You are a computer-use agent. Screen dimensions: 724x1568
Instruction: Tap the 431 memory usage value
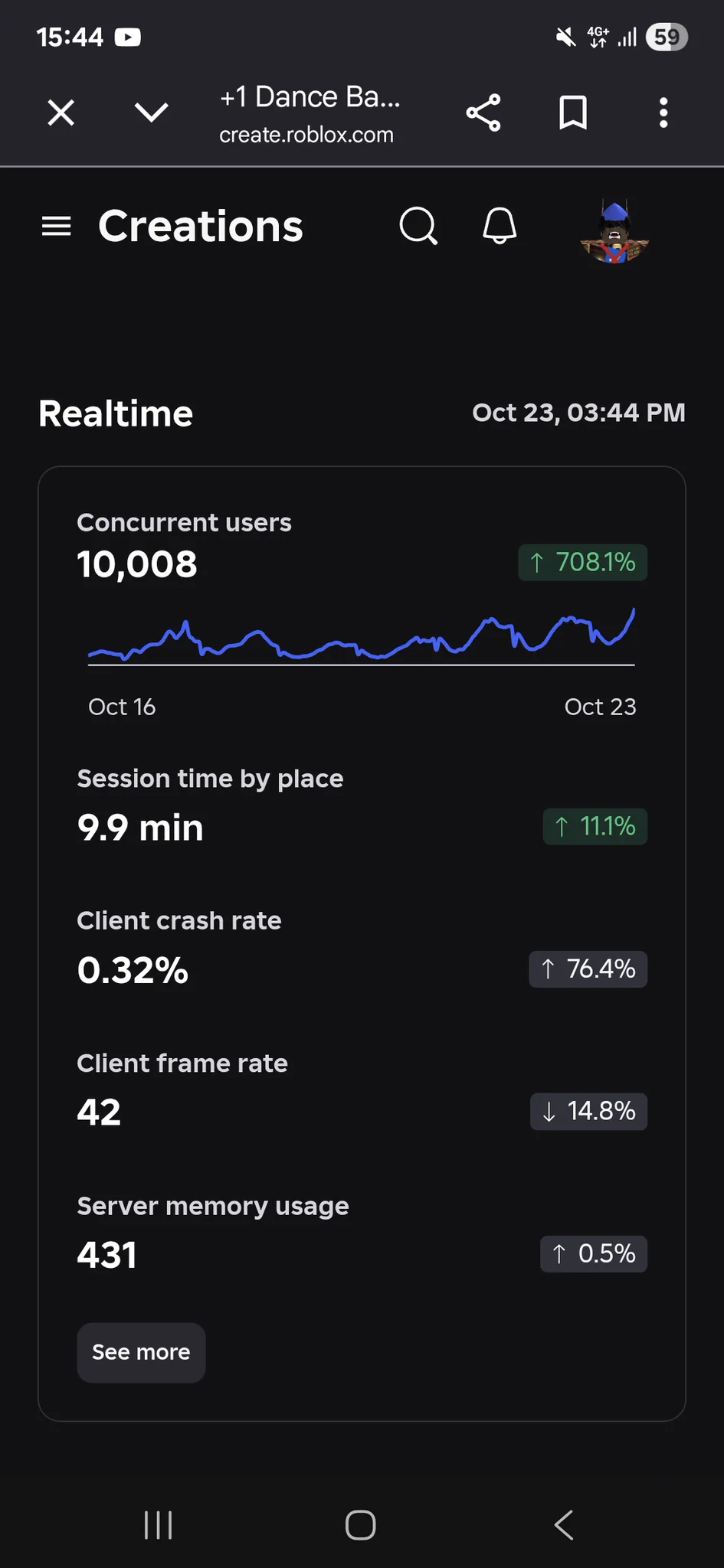[x=106, y=1255]
